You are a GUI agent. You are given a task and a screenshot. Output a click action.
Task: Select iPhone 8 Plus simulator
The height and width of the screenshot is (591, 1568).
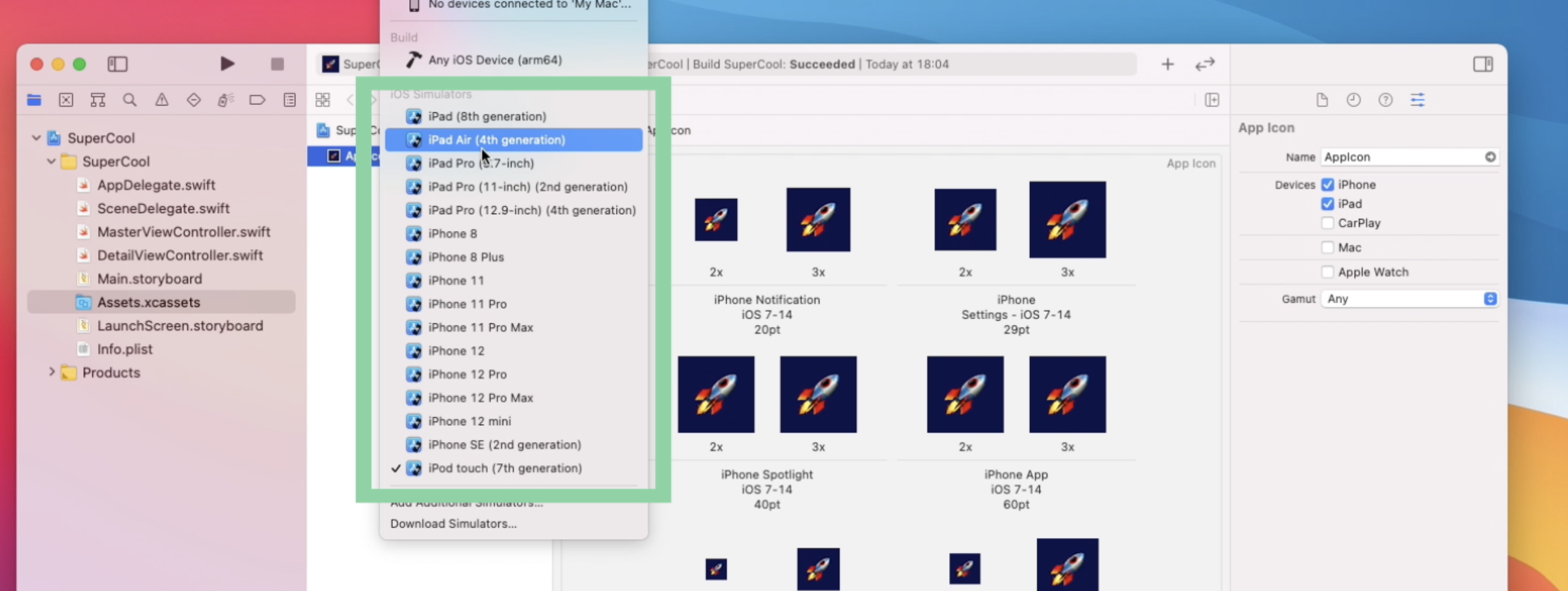coord(514,257)
